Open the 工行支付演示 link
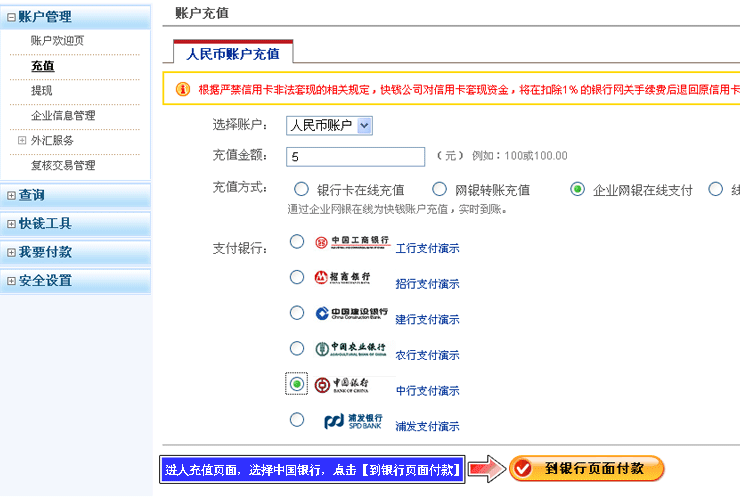Viewport: 740px width, 500px height. click(x=427, y=248)
